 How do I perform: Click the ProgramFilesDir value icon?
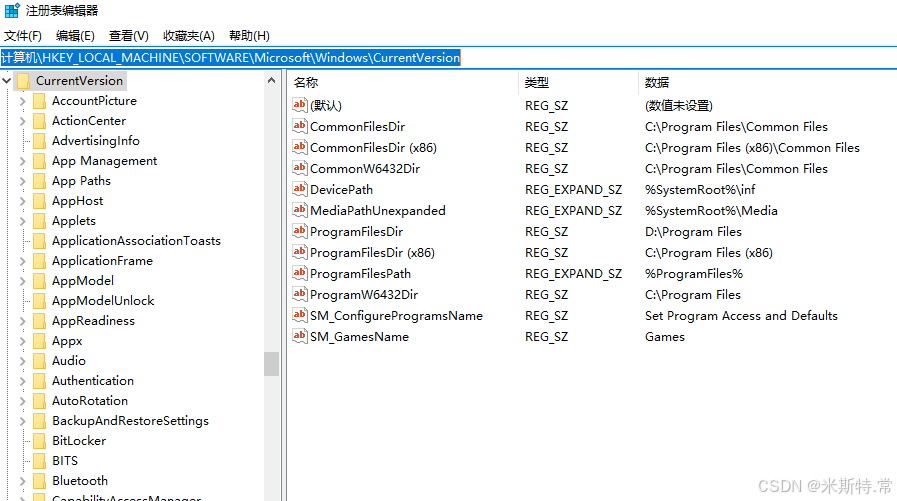click(x=300, y=231)
